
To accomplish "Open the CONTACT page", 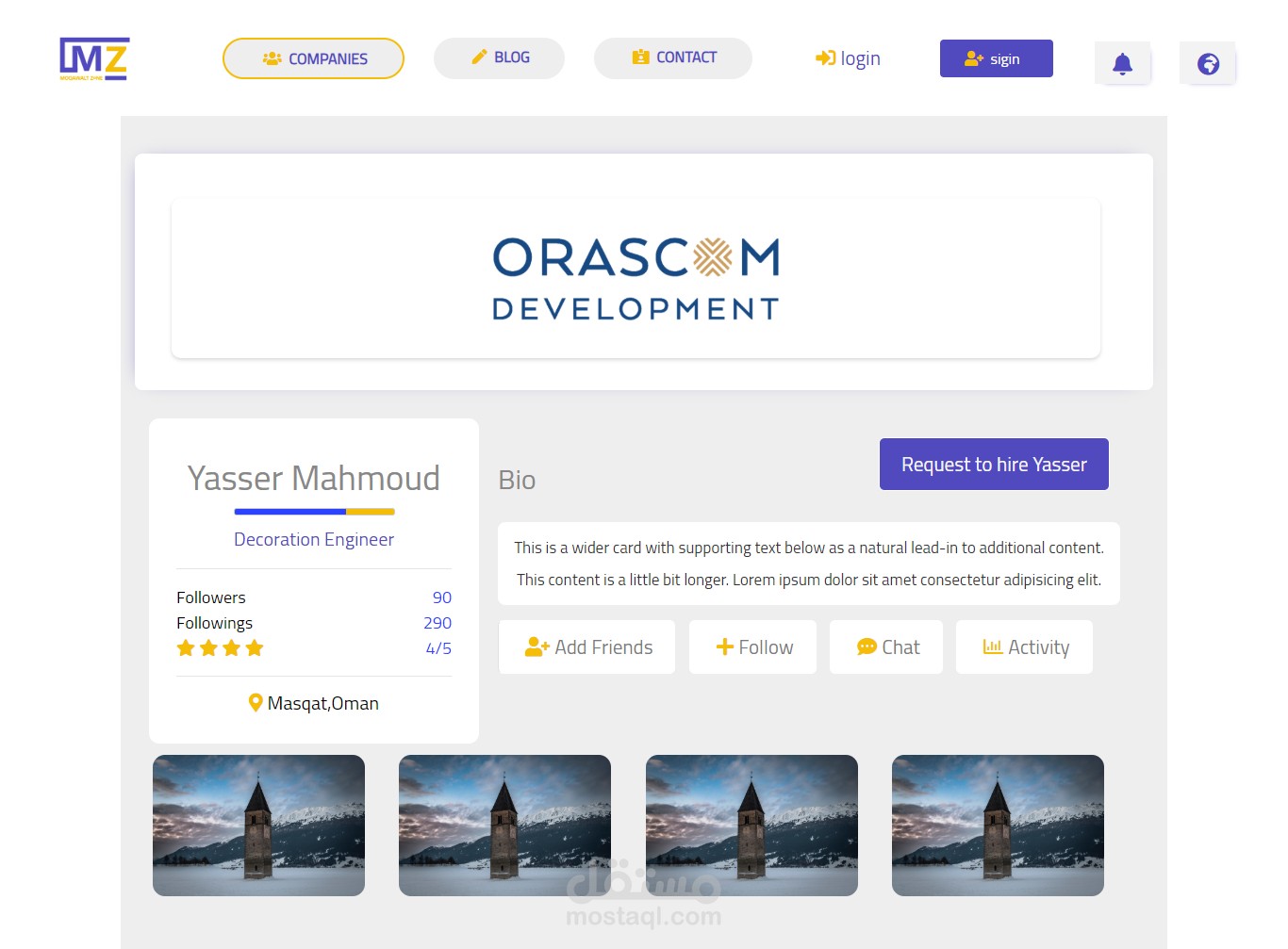I will 673,57.
